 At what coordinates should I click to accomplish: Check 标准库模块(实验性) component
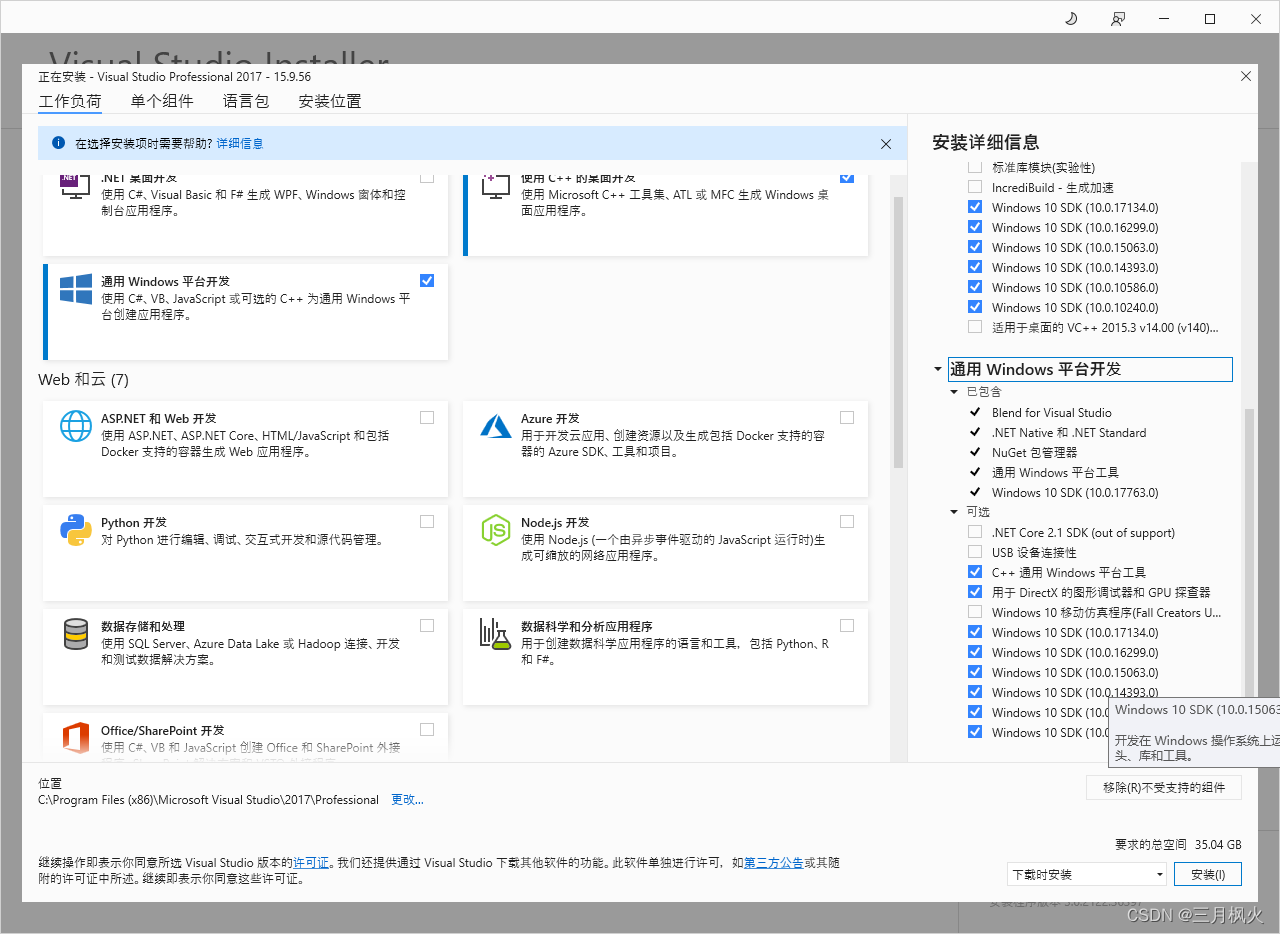(975, 167)
